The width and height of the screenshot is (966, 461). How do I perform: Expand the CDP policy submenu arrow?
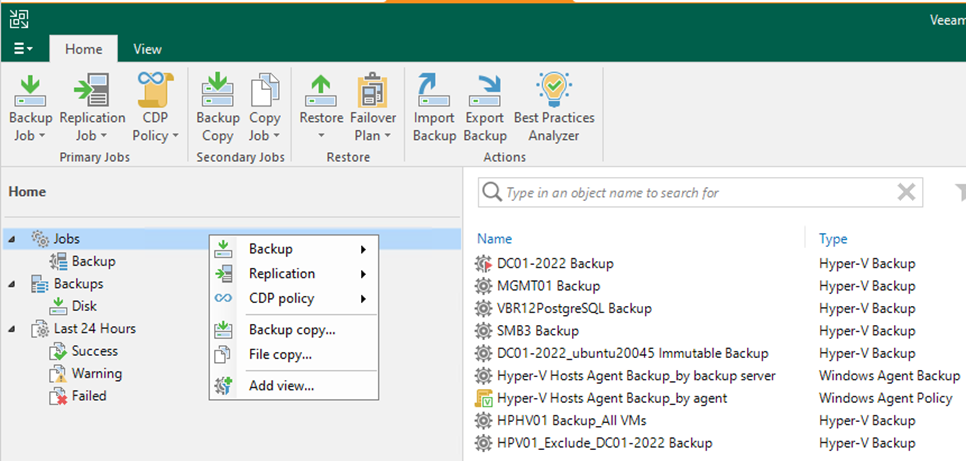point(363,299)
